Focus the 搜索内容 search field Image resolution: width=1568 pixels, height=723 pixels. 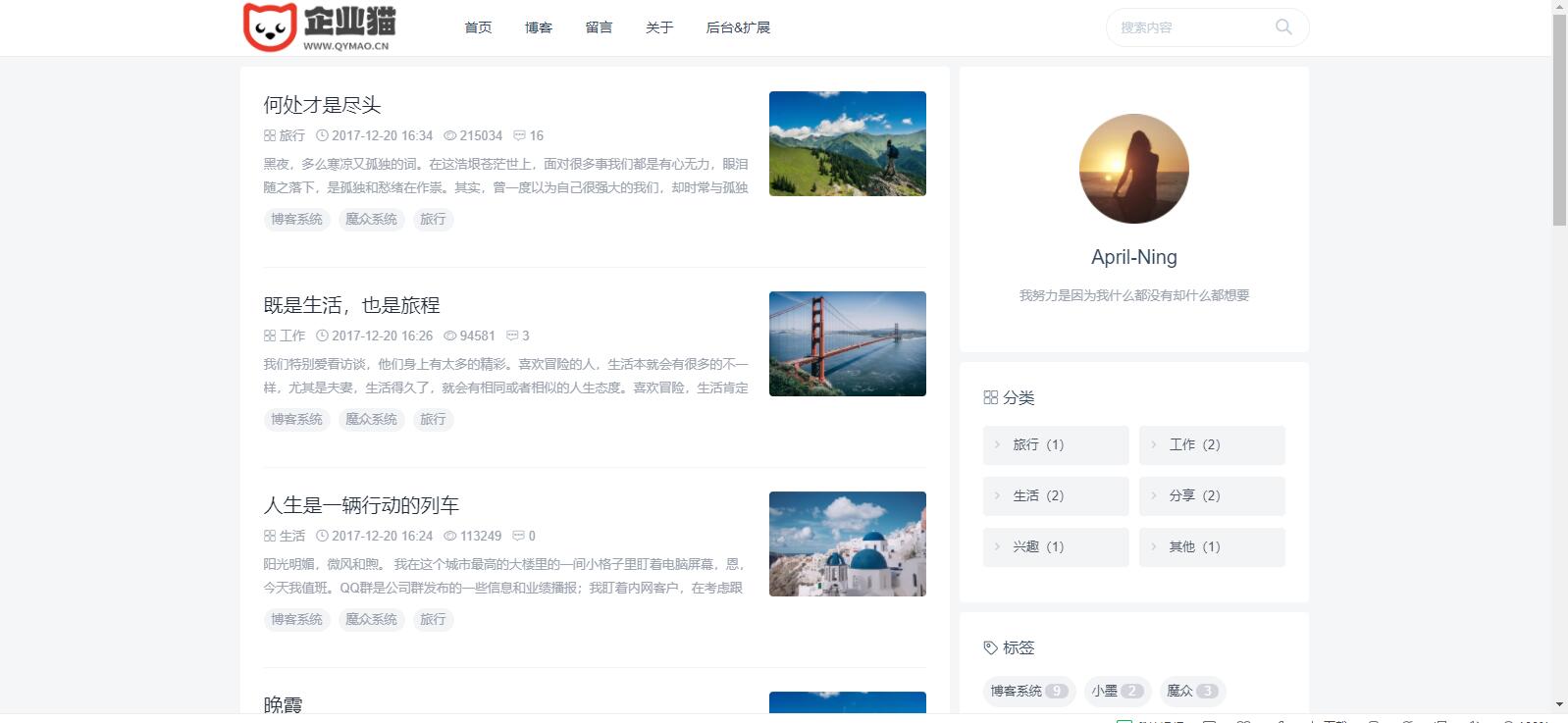(1192, 27)
